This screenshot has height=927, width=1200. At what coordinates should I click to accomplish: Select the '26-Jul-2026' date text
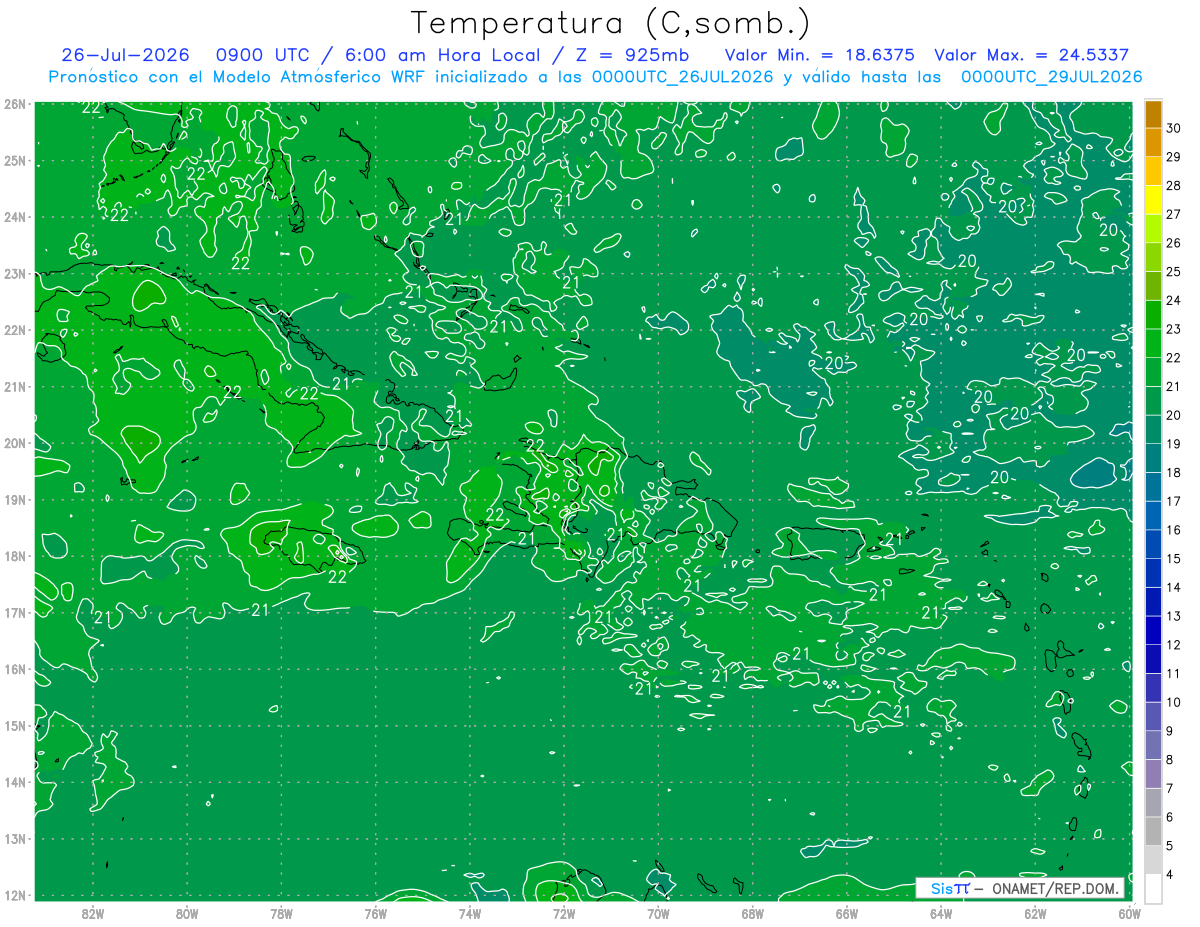(124, 55)
